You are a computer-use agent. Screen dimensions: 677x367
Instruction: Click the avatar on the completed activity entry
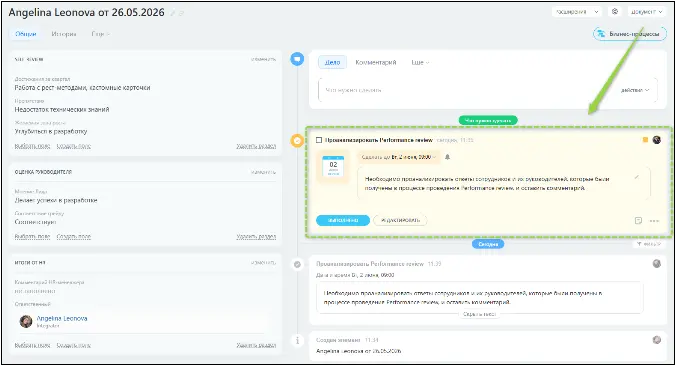tap(657, 263)
